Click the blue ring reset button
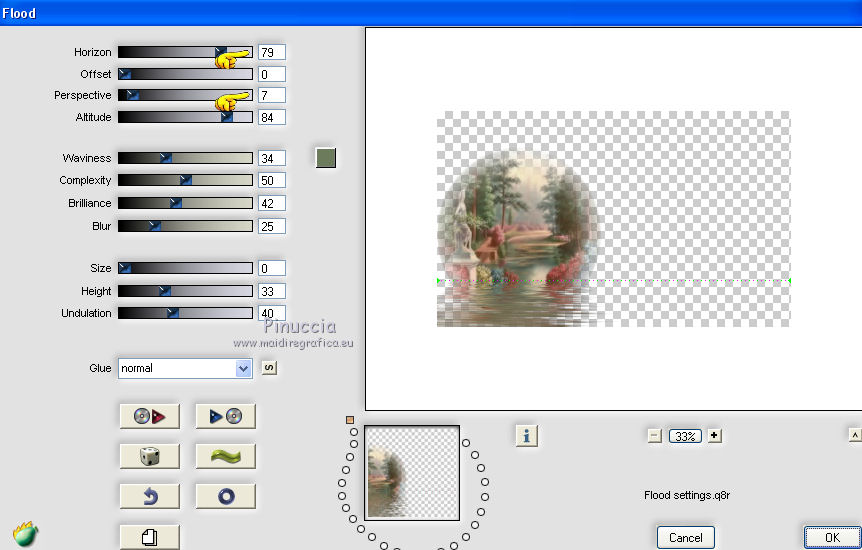Viewport: 862px width, 550px height. tap(225, 496)
